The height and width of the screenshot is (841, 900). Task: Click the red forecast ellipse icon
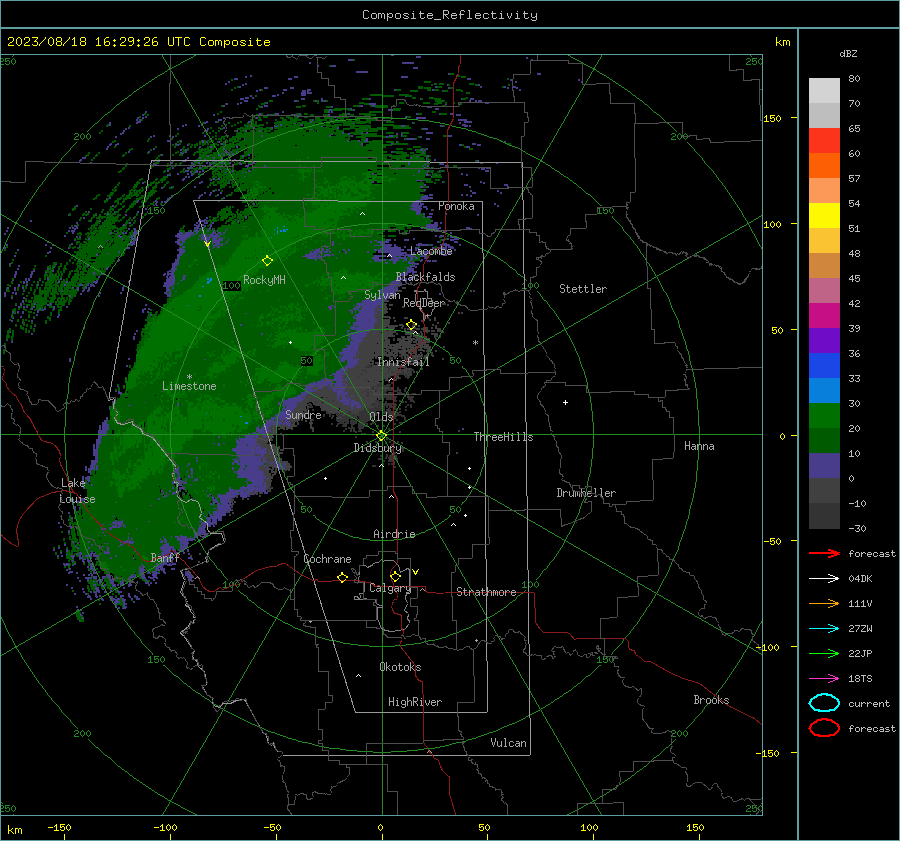(x=824, y=728)
